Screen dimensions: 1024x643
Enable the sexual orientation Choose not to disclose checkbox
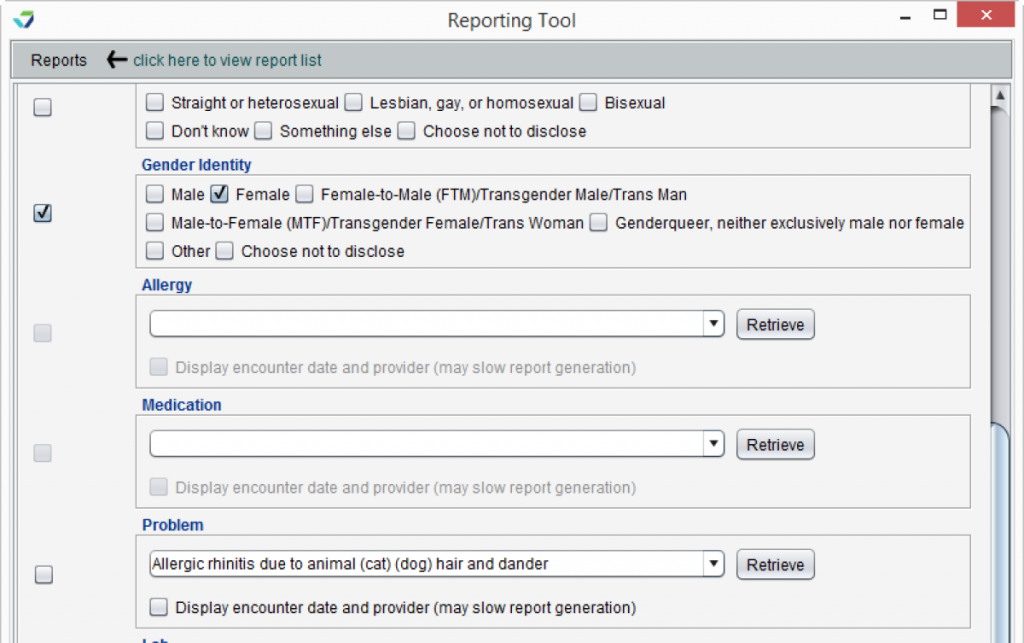(406, 131)
